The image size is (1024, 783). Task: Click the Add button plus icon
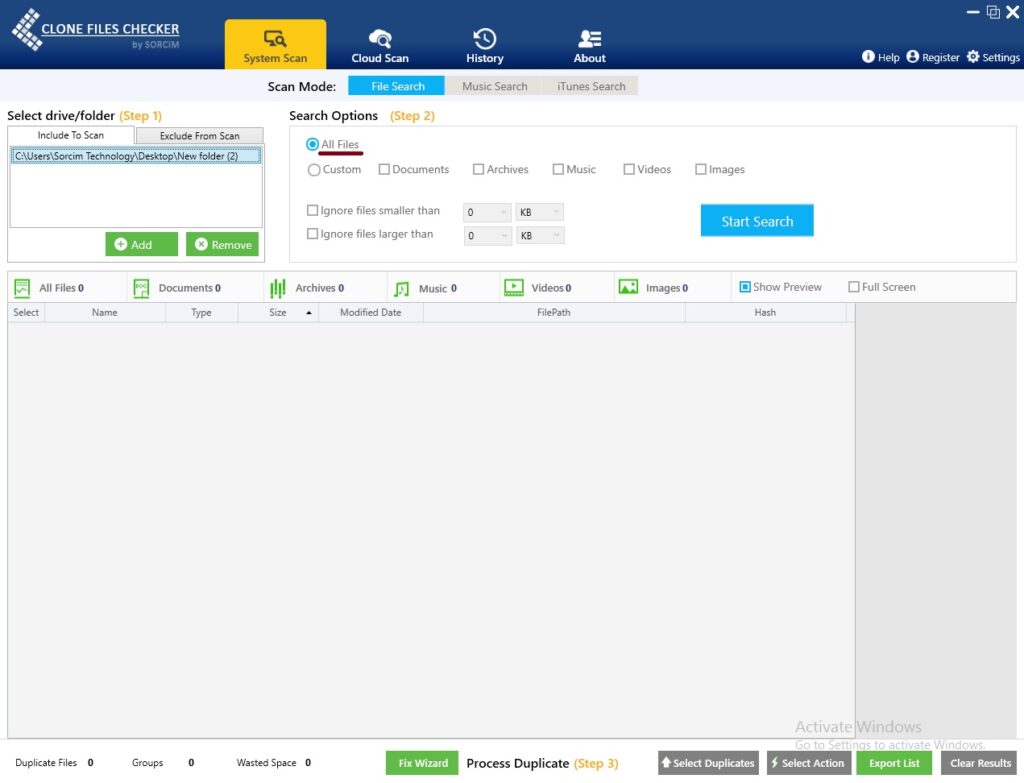pos(121,244)
